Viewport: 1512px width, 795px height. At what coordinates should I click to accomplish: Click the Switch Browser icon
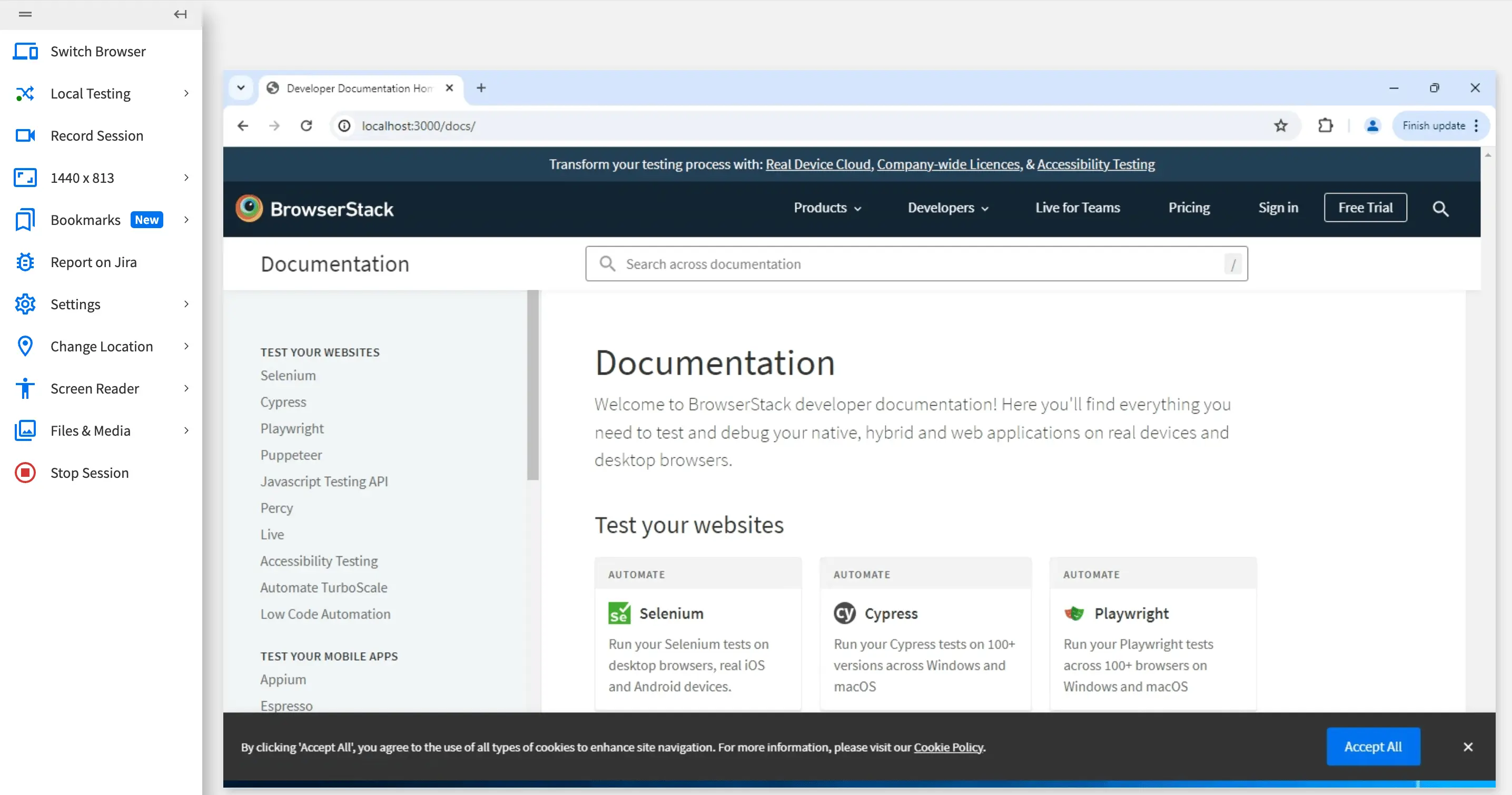coord(25,52)
